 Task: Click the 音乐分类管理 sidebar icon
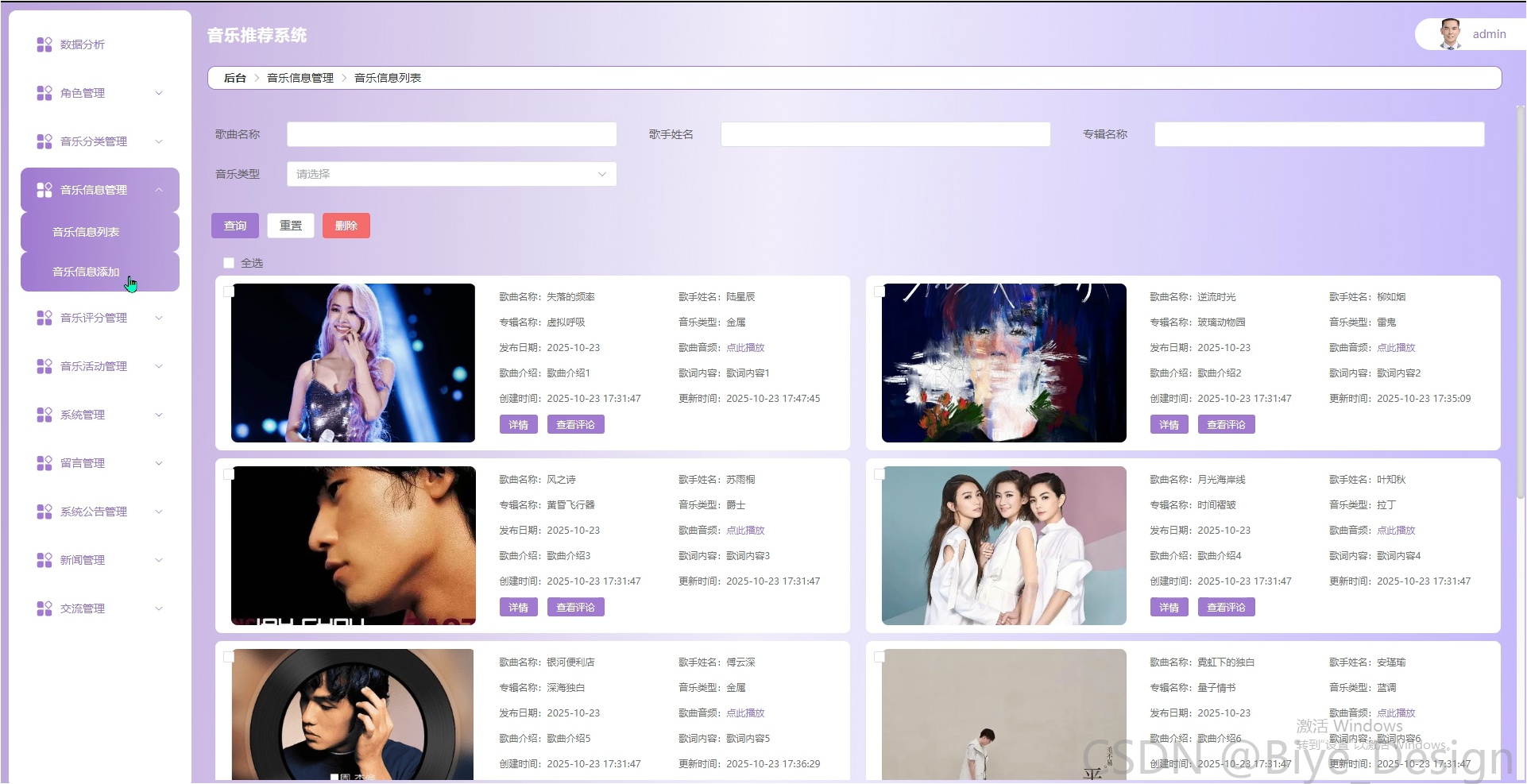[44, 141]
